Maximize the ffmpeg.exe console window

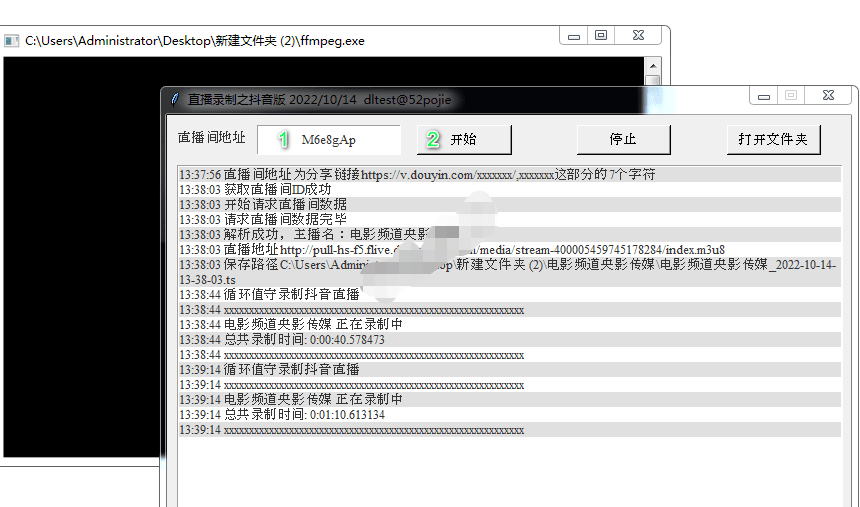tap(601, 36)
